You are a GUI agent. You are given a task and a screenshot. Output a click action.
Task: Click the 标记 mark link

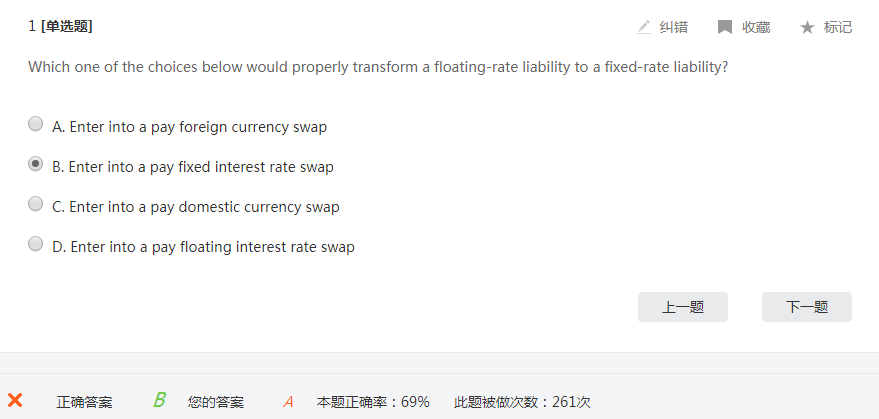(x=838, y=27)
